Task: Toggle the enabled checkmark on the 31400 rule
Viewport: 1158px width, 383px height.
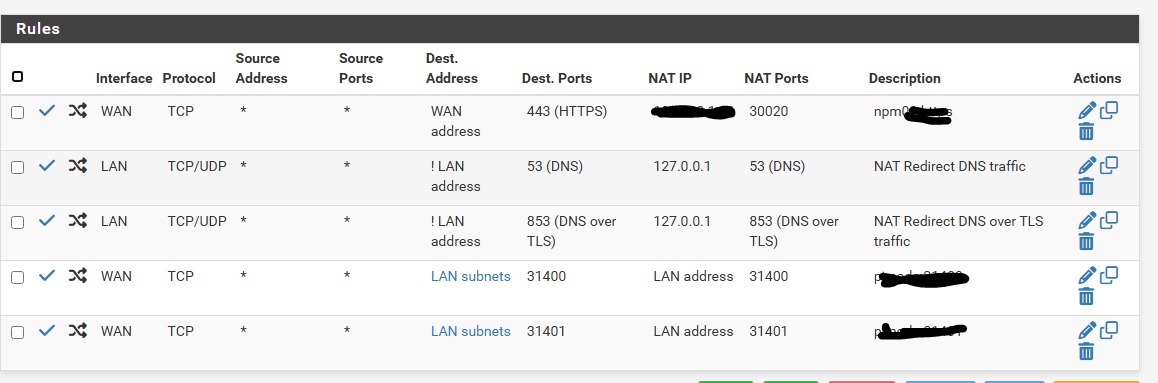Action: click(47, 276)
